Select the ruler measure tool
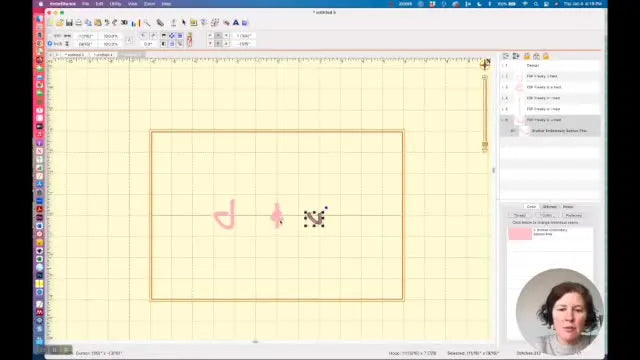 tap(160, 23)
